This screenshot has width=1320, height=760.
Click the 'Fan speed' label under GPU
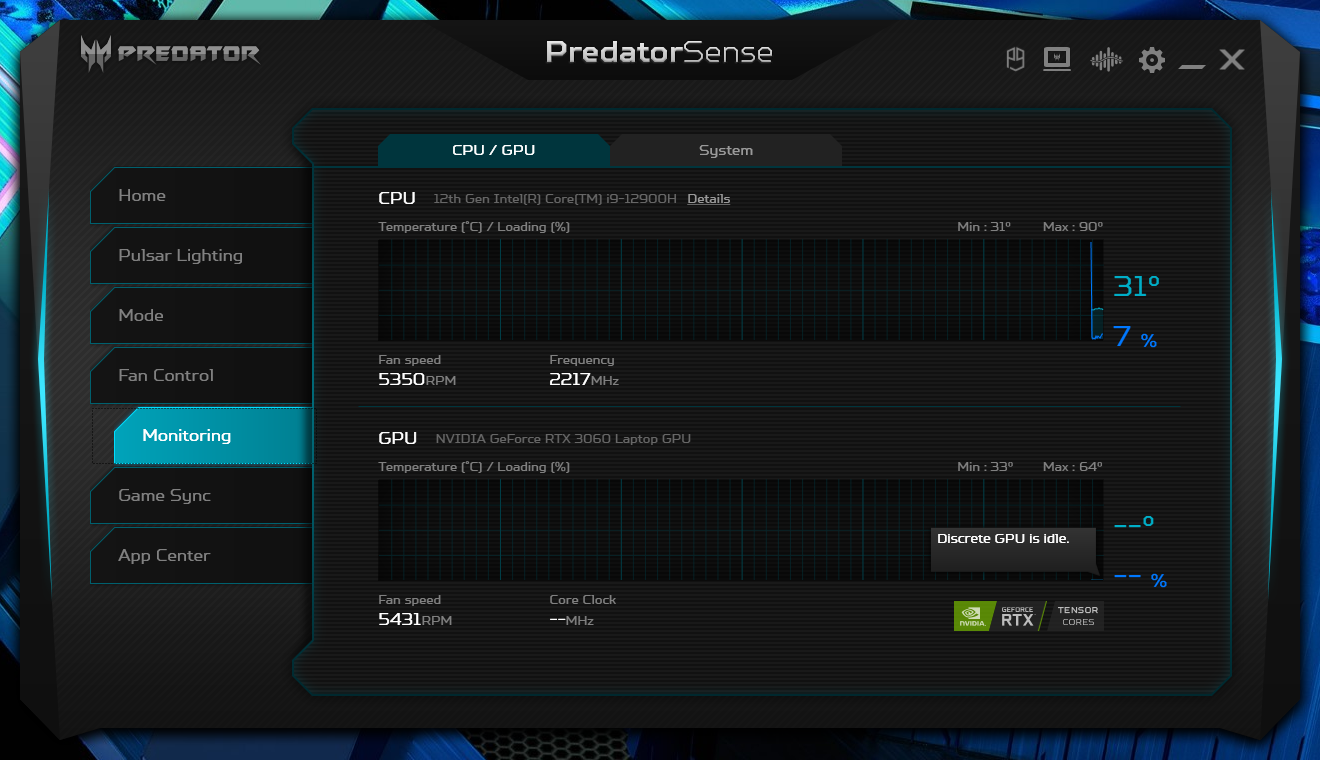tap(409, 600)
